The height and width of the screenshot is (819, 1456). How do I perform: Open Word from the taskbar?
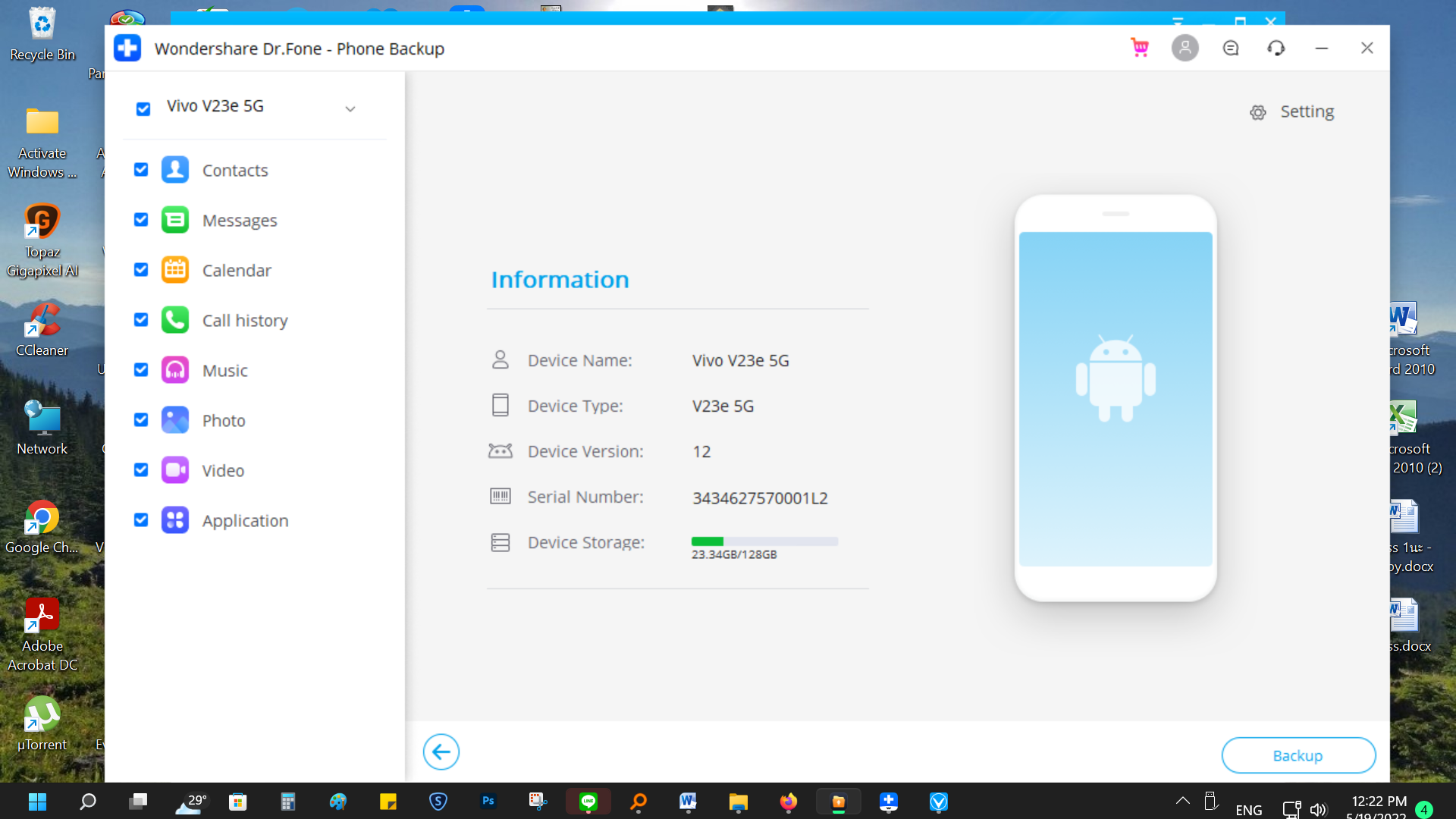click(x=688, y=801)
